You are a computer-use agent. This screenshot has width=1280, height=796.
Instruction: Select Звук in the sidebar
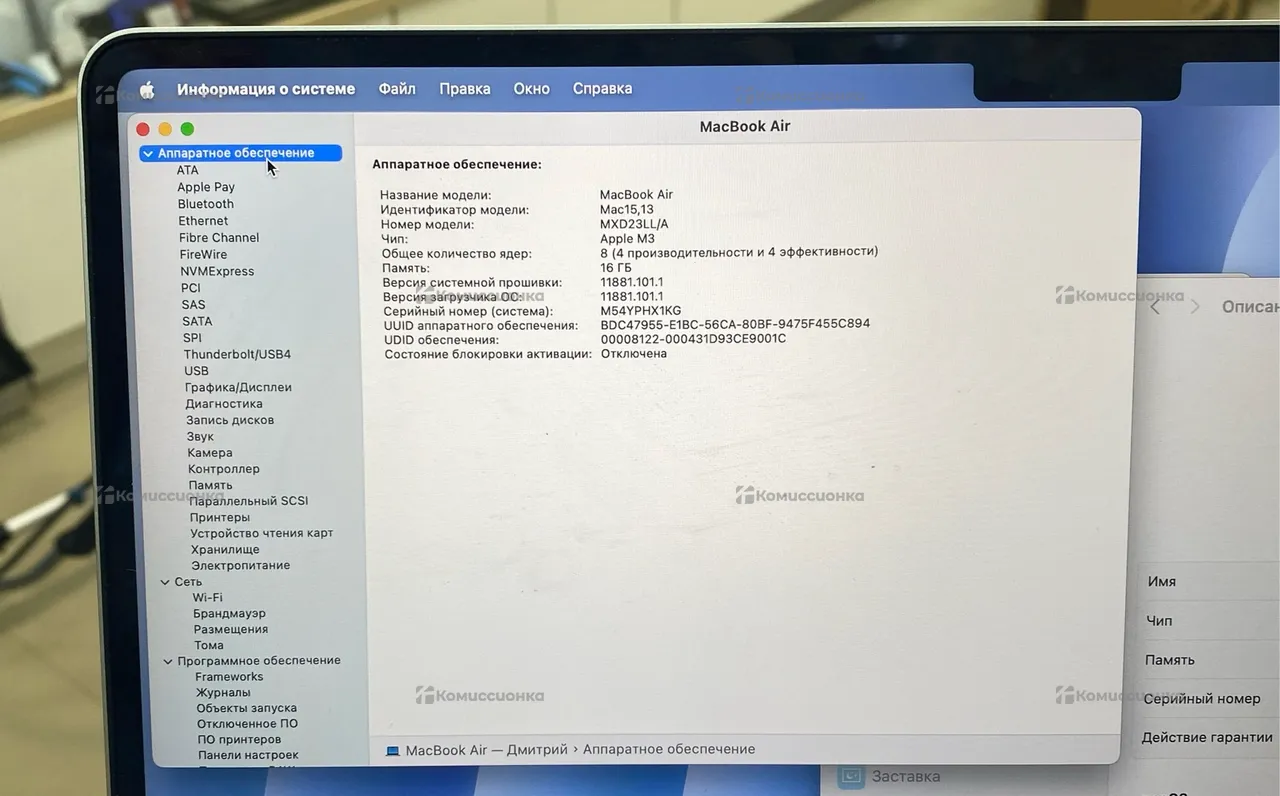click(200, 436)
